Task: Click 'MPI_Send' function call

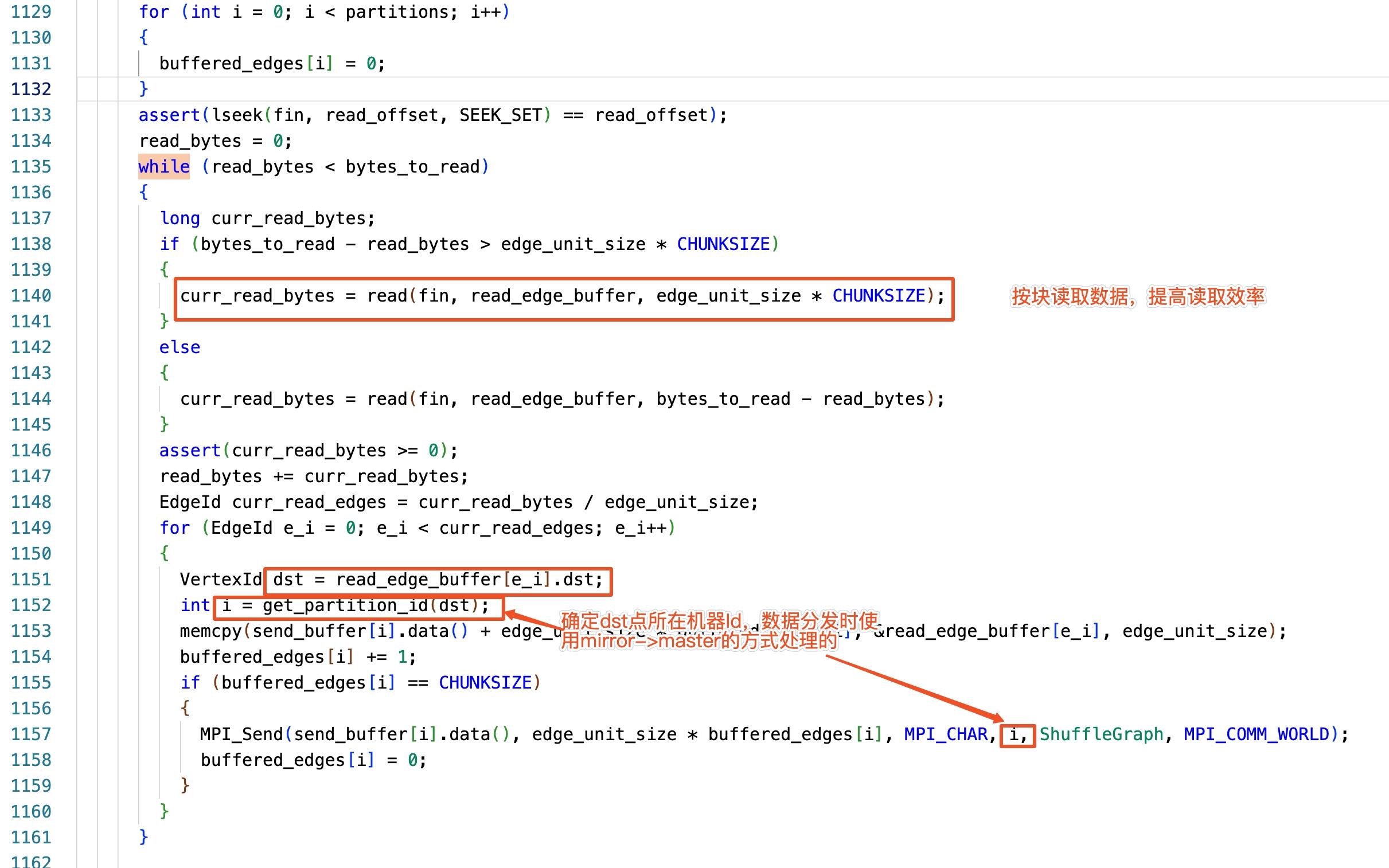Action: 241,734
